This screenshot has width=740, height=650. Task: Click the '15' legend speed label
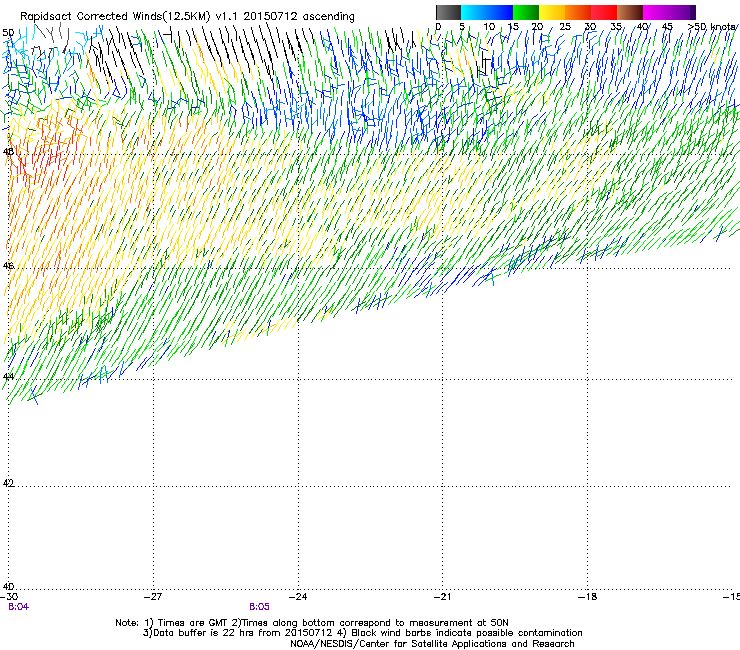(x=513, y=26)
